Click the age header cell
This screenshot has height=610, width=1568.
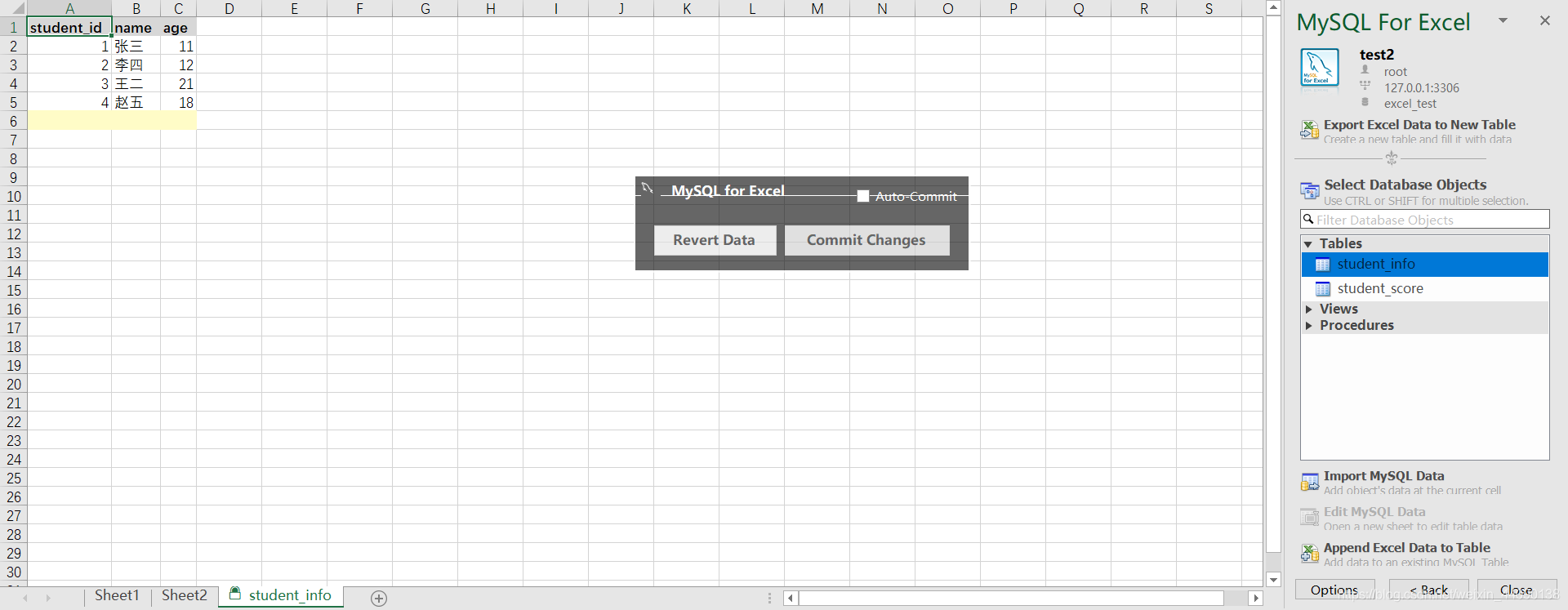coord(178,28)
